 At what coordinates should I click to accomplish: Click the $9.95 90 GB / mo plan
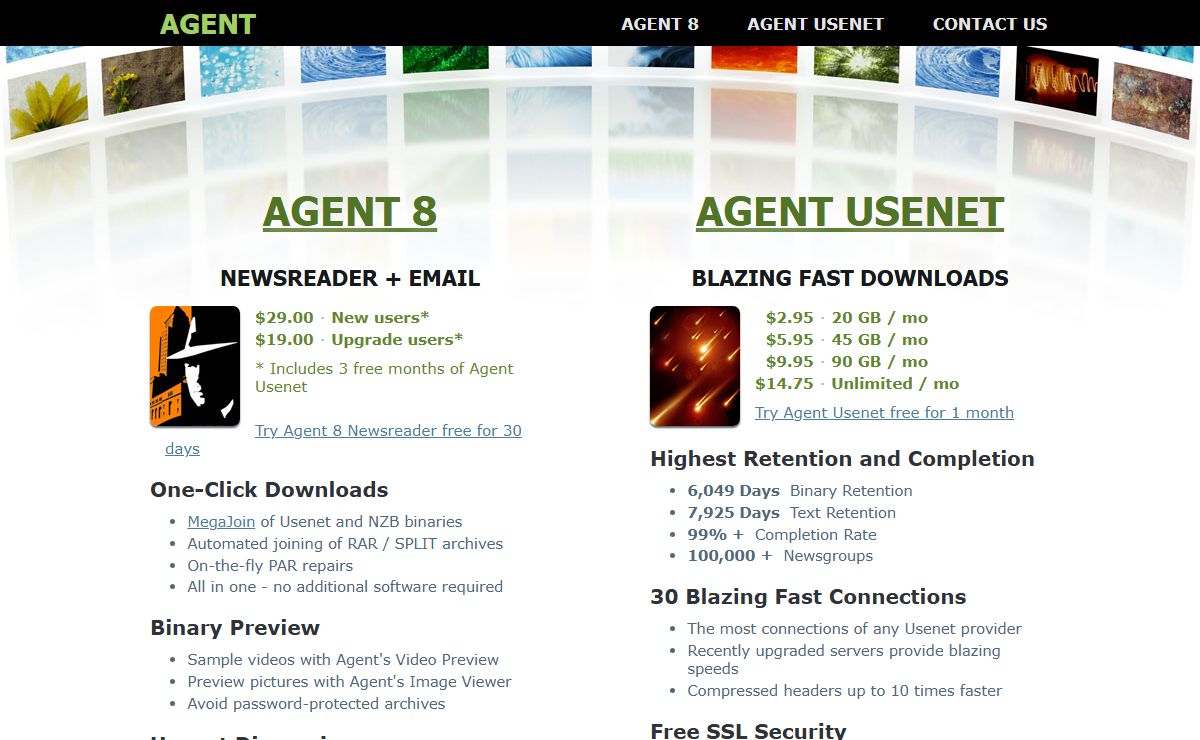coord(847,362)
